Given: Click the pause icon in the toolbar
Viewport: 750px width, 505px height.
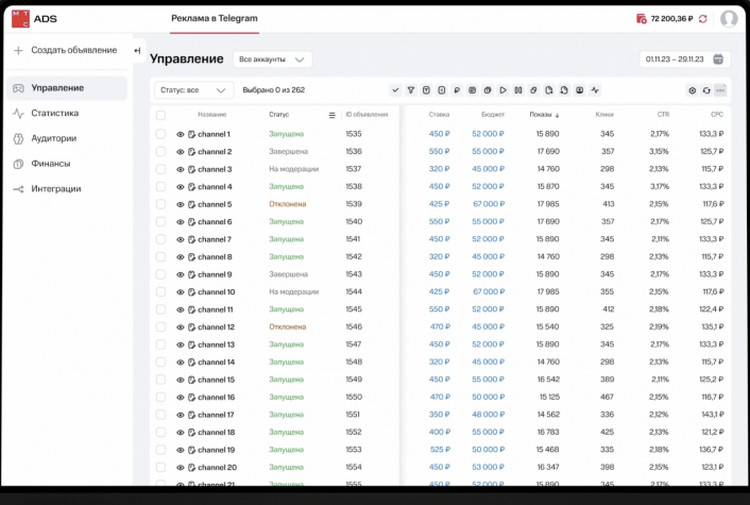Looking at the screenshot, I should (x=518, y=90).
